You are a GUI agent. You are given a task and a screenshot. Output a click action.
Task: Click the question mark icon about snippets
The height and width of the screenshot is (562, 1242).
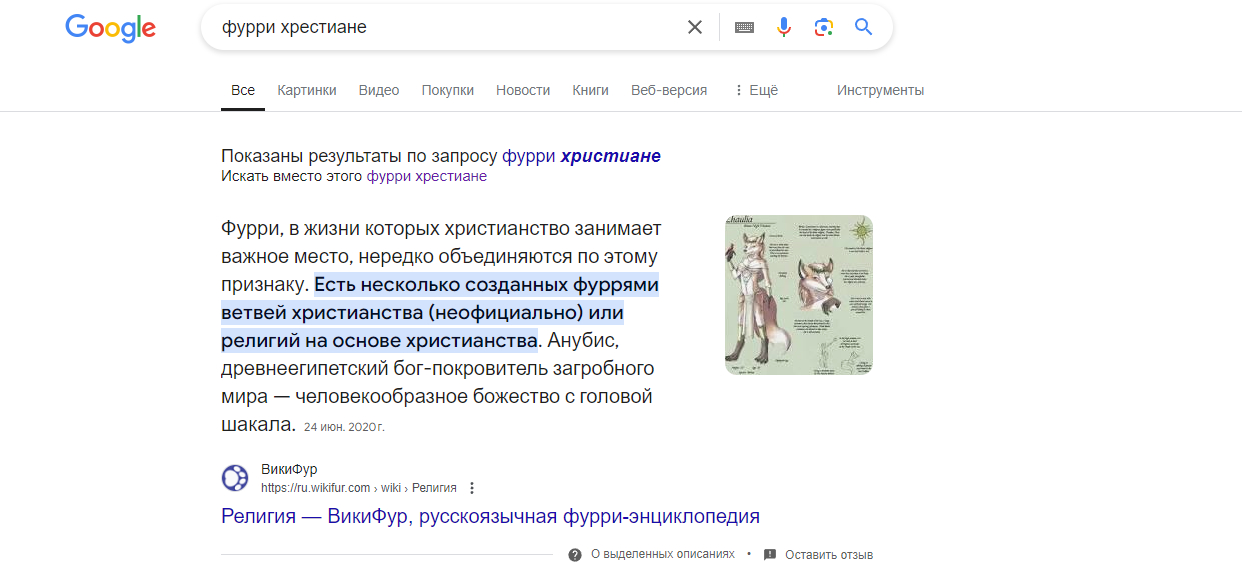pyautogui.click(x=575, y=554)
